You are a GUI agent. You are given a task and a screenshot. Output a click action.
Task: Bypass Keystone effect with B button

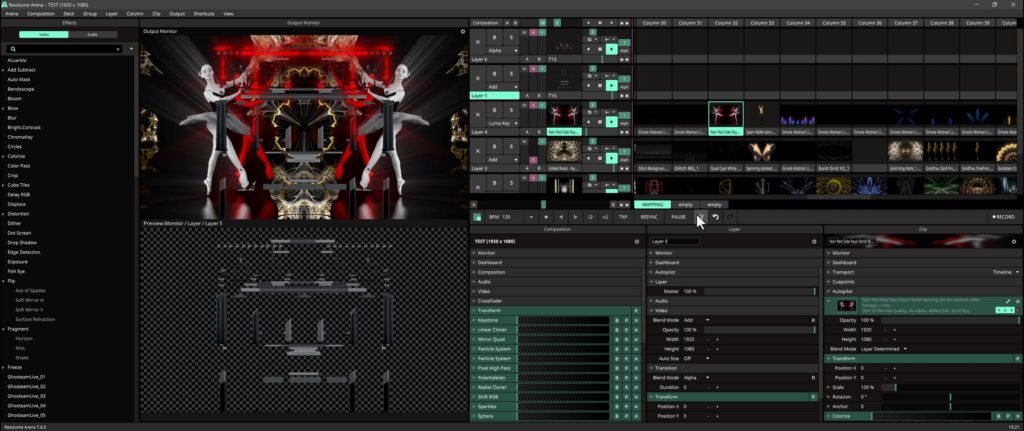[616, 321]
